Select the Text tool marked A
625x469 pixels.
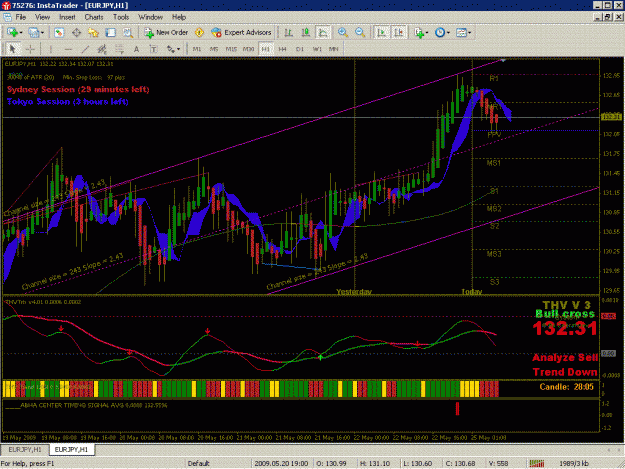pyautogui.click(x=136, y=49)
